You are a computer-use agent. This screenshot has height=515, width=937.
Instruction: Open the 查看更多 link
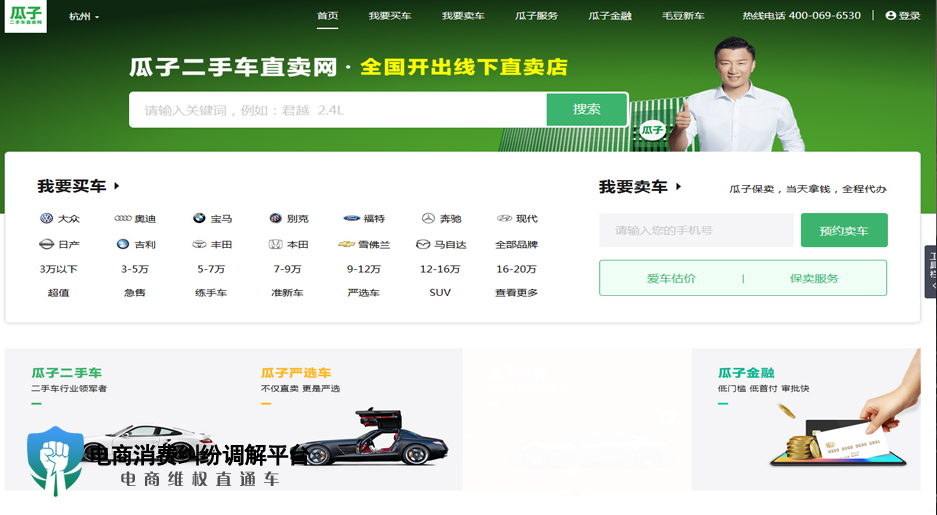tap(516, 293)
